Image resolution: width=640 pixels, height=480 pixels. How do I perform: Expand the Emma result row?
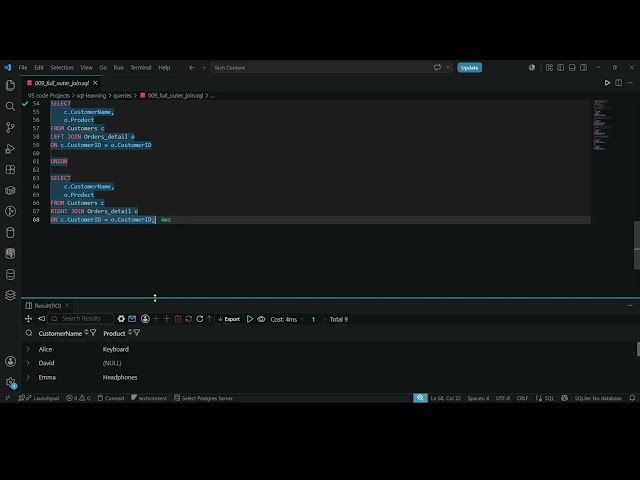point(28,377)
